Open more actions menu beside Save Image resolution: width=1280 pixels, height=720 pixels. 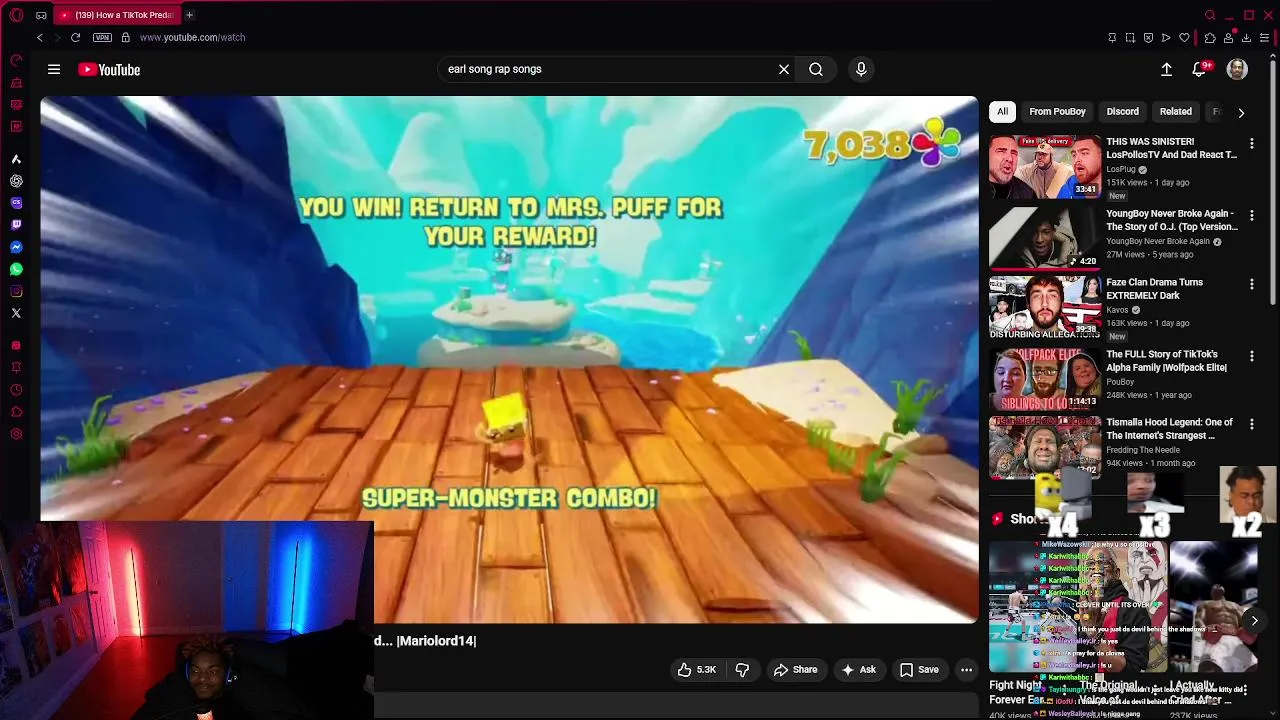coord(966,670)
